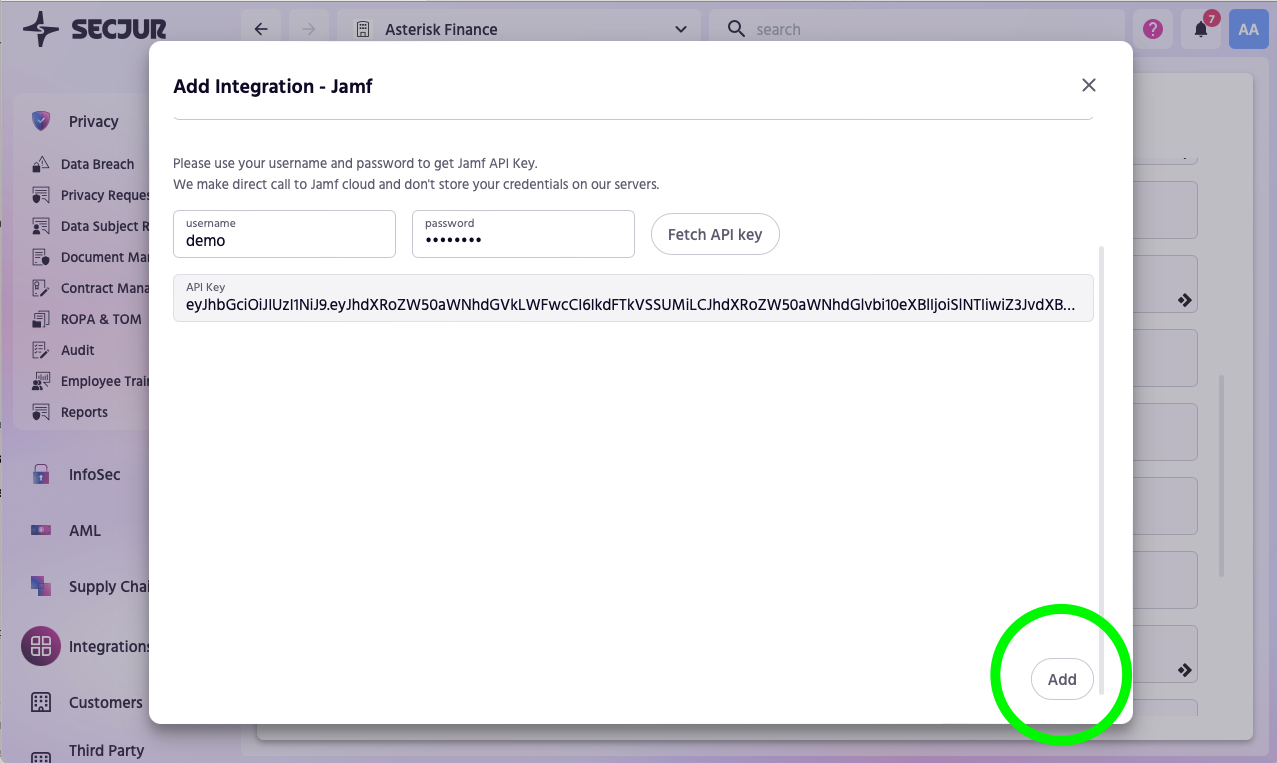Open Customers in sidebar

point(105,702)
